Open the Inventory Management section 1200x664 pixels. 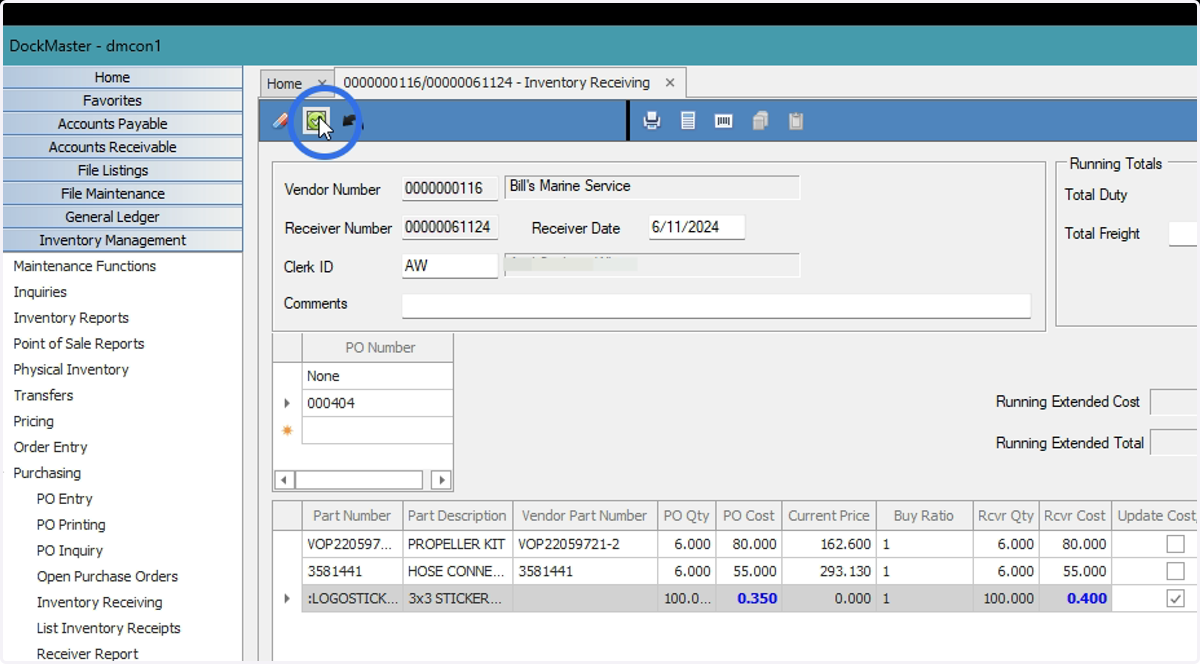coord(122,240)
